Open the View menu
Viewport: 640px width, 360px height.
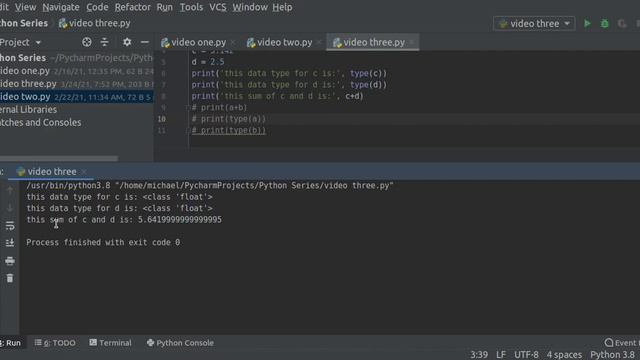tap(25, 7)
